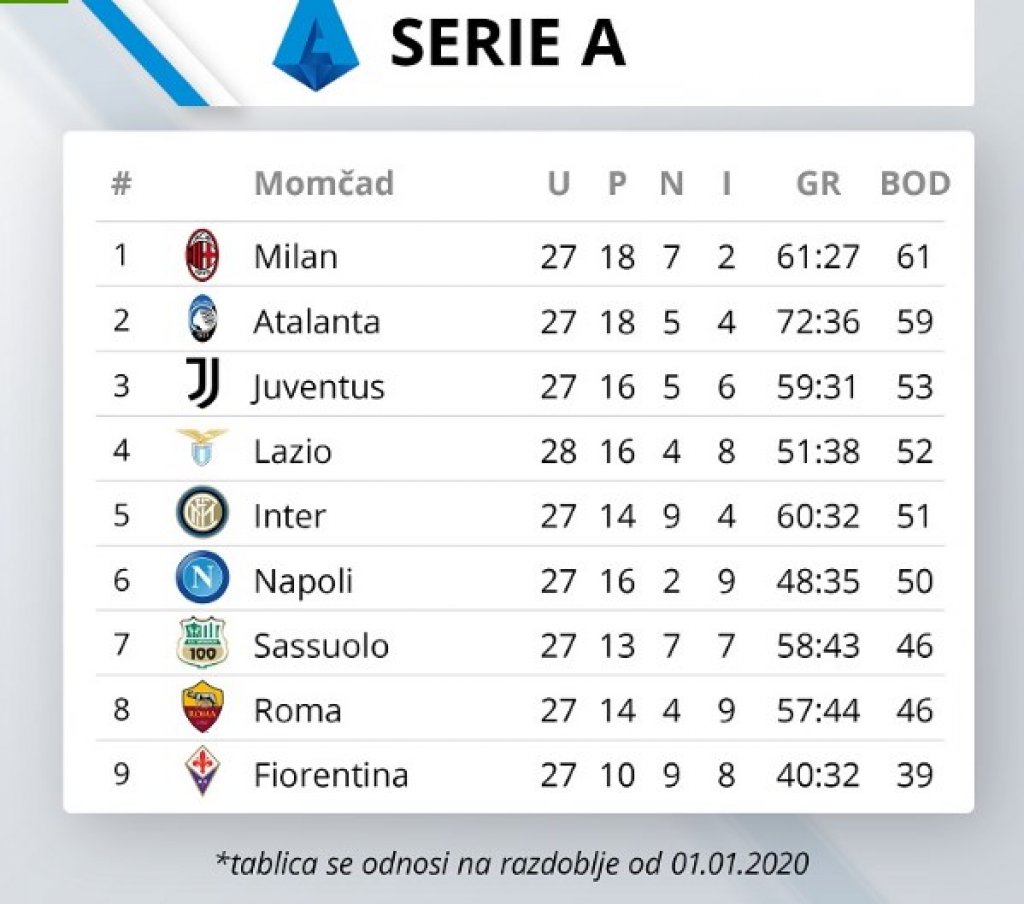Select the Fiorentina team name
This screenshot has width=1024, height=904.
[x=331, y=775]
